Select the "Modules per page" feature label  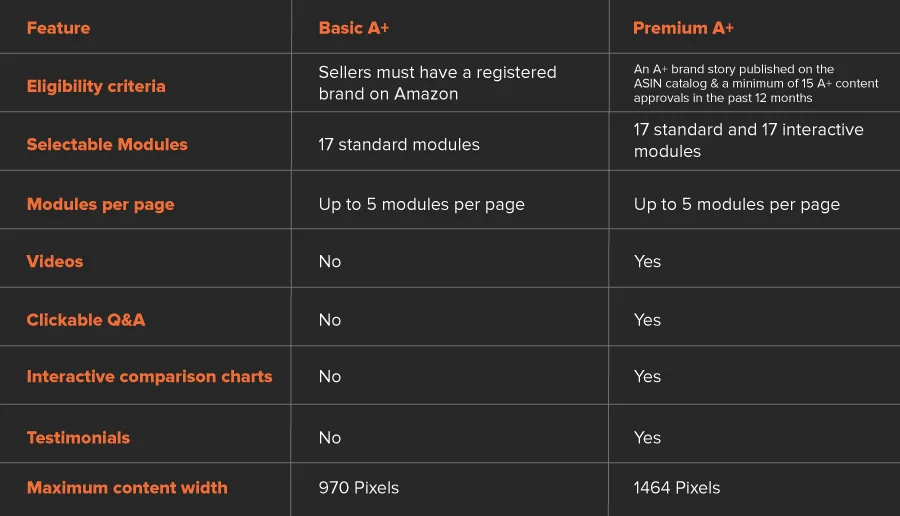point(100,204)
